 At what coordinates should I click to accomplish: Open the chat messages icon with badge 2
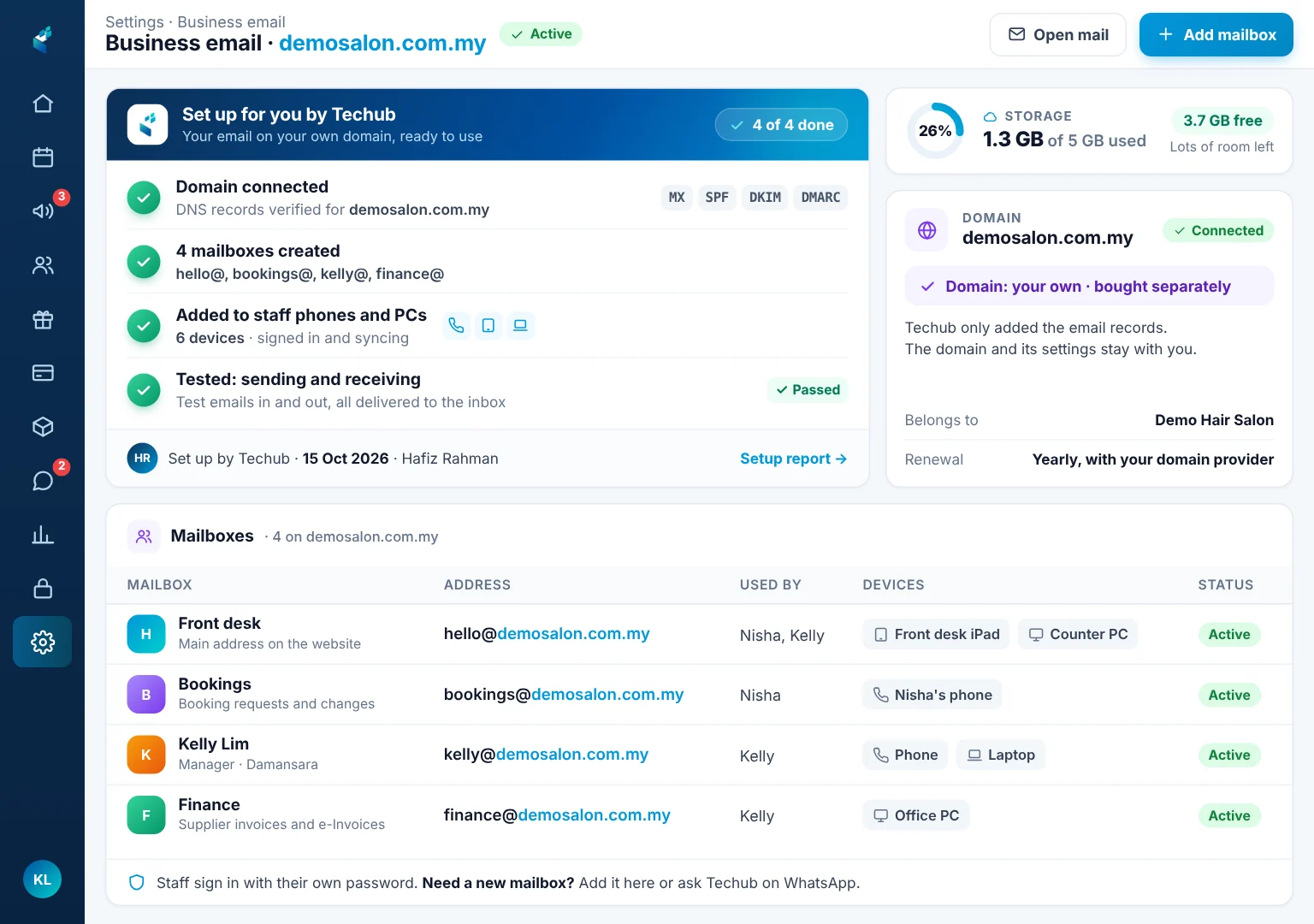(43, 481)
